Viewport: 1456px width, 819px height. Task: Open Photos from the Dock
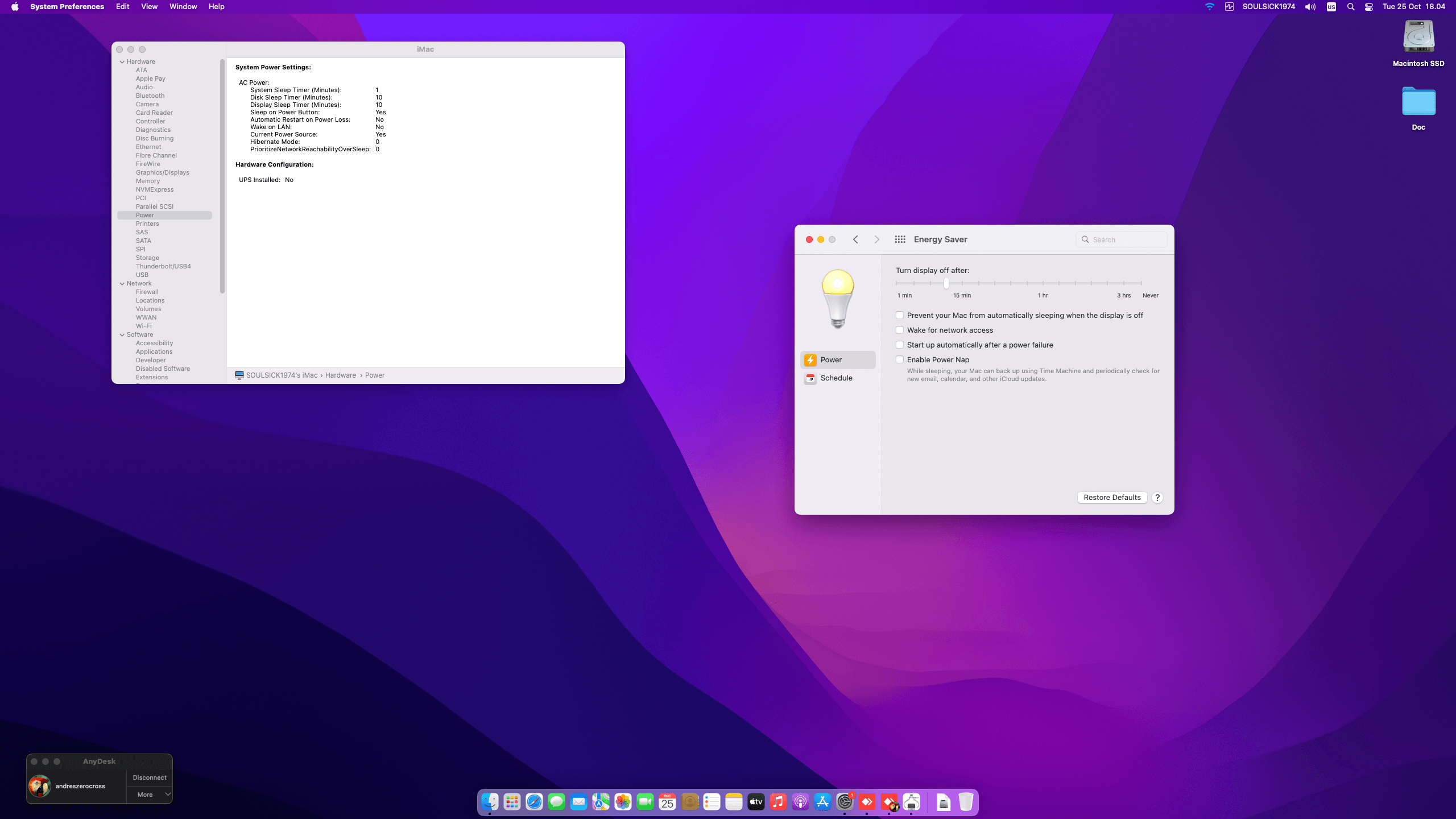coord(623,802)
